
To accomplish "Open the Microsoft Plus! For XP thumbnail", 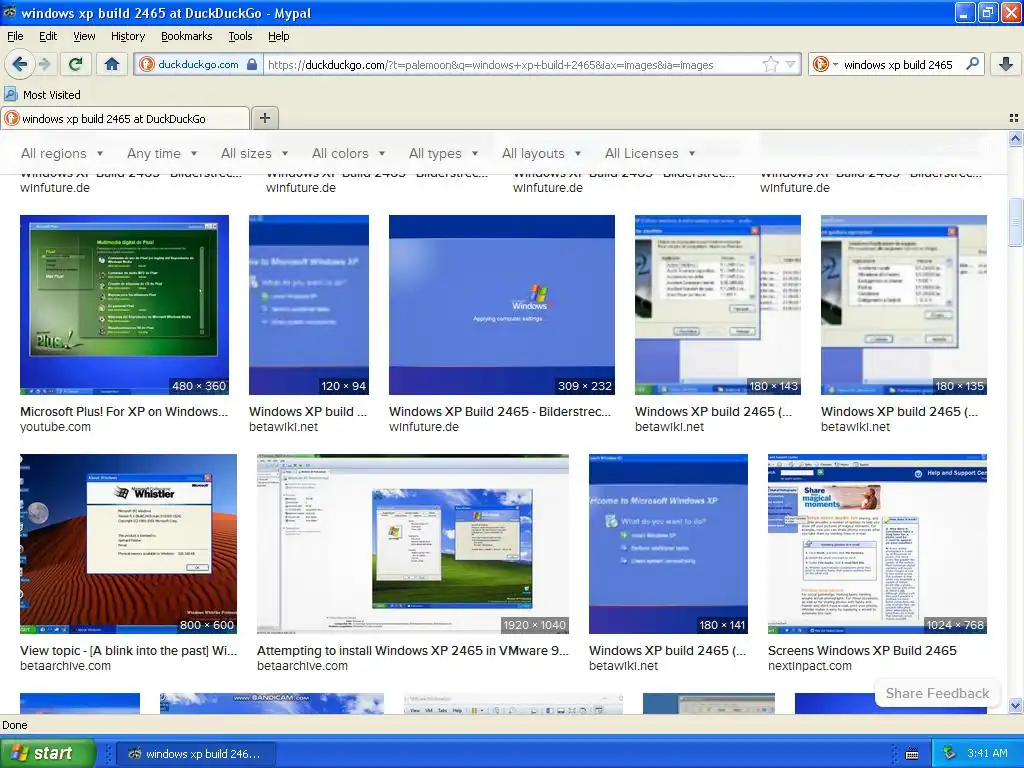I will [124, 304].
